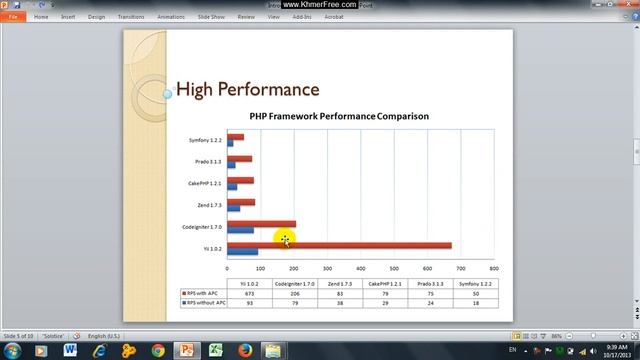The image size is (640, 360).
Task: Select Normal view button in status bar
Action: point(517,336)
